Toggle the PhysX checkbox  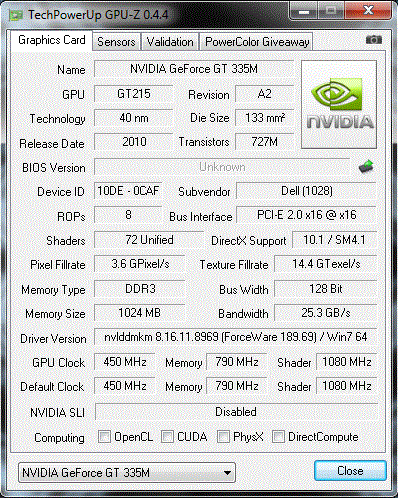pos(223,437)
